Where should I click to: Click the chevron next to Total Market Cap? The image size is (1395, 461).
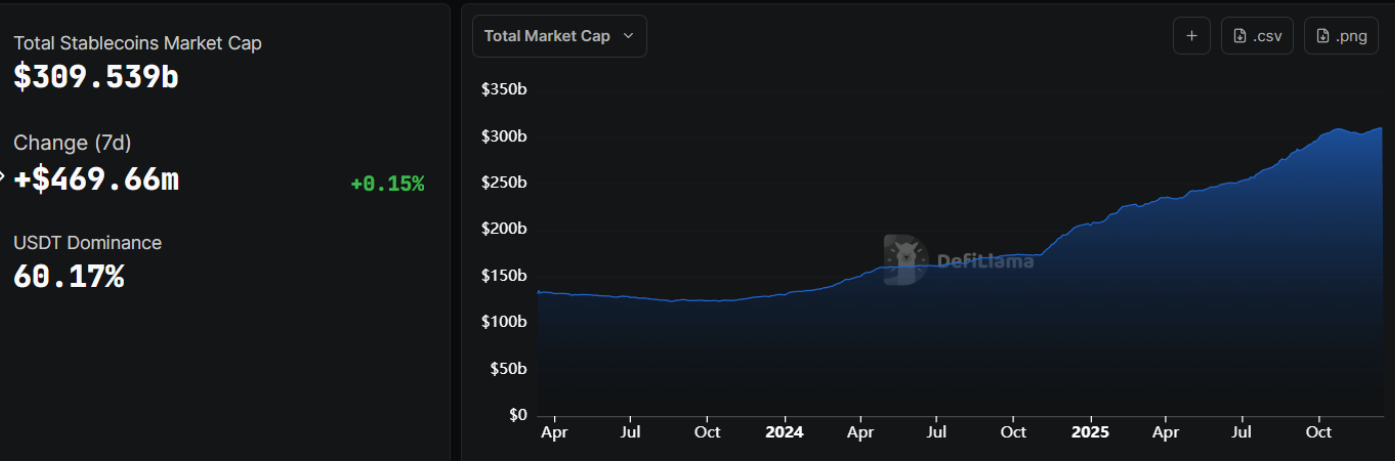coord(628,36)
